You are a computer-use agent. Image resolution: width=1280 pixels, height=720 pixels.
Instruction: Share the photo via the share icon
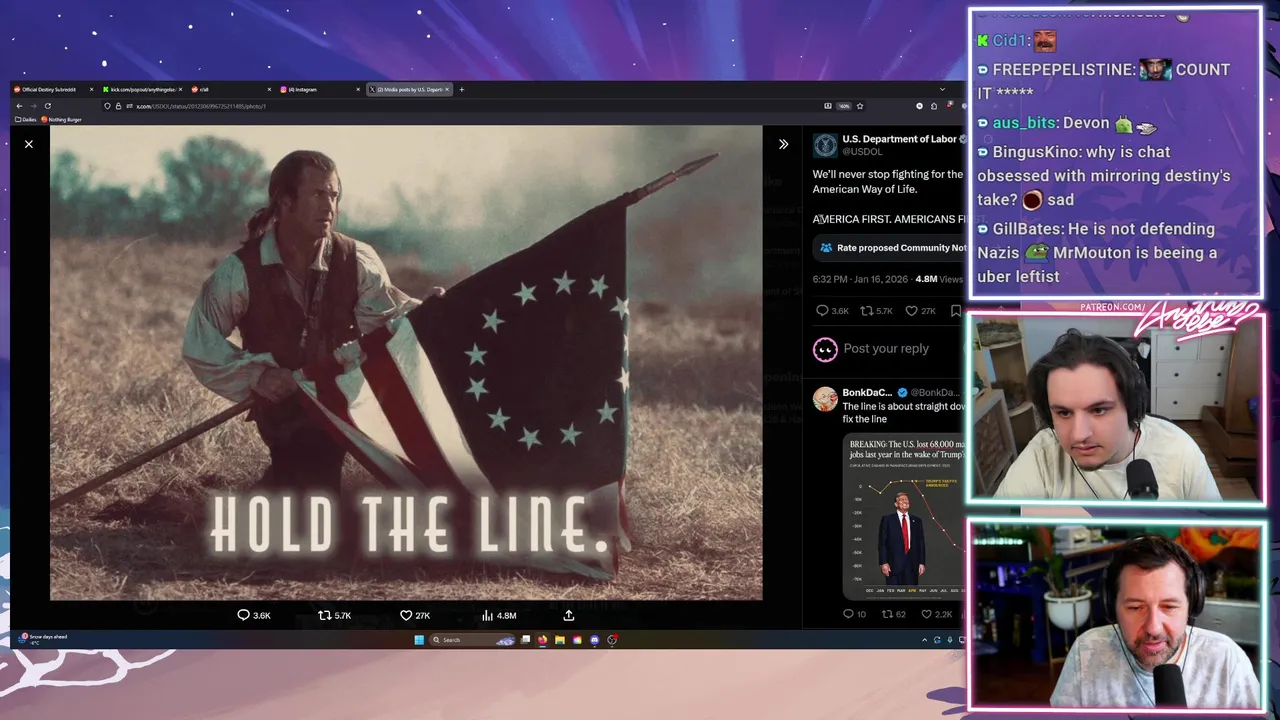click(568, 615)
